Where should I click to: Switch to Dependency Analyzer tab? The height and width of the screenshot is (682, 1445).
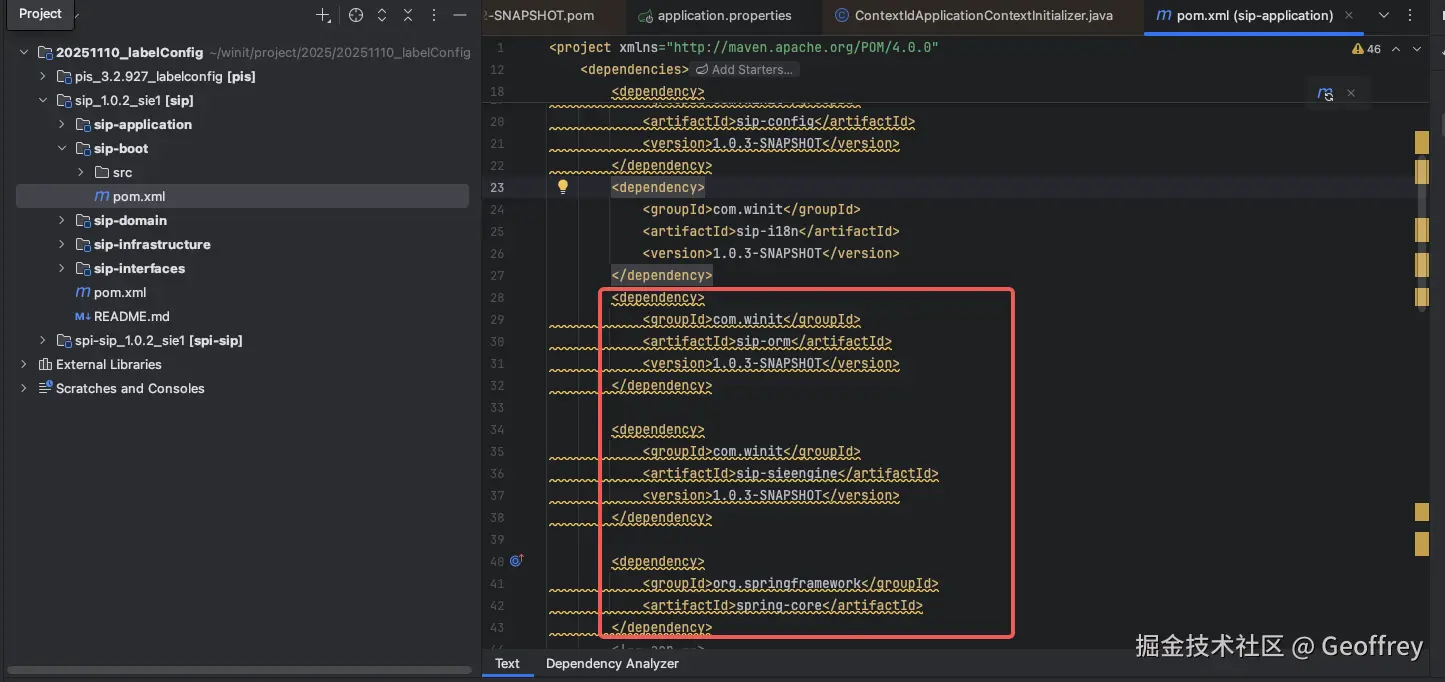pos(612,663)
